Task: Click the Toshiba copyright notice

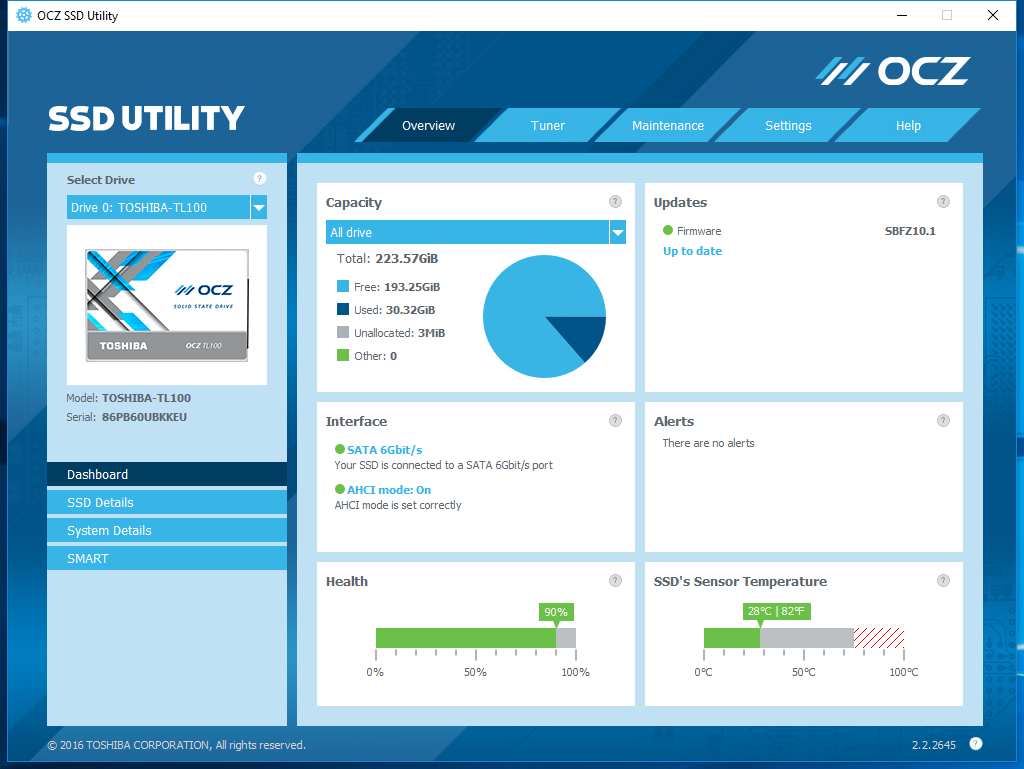Action: click(x=176, y=745)
